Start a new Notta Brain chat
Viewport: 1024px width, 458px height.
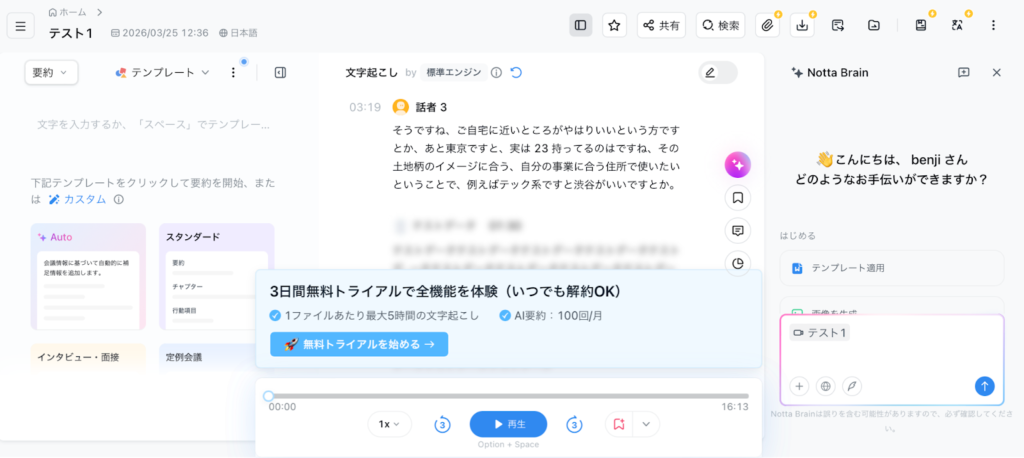click(964, 73)
